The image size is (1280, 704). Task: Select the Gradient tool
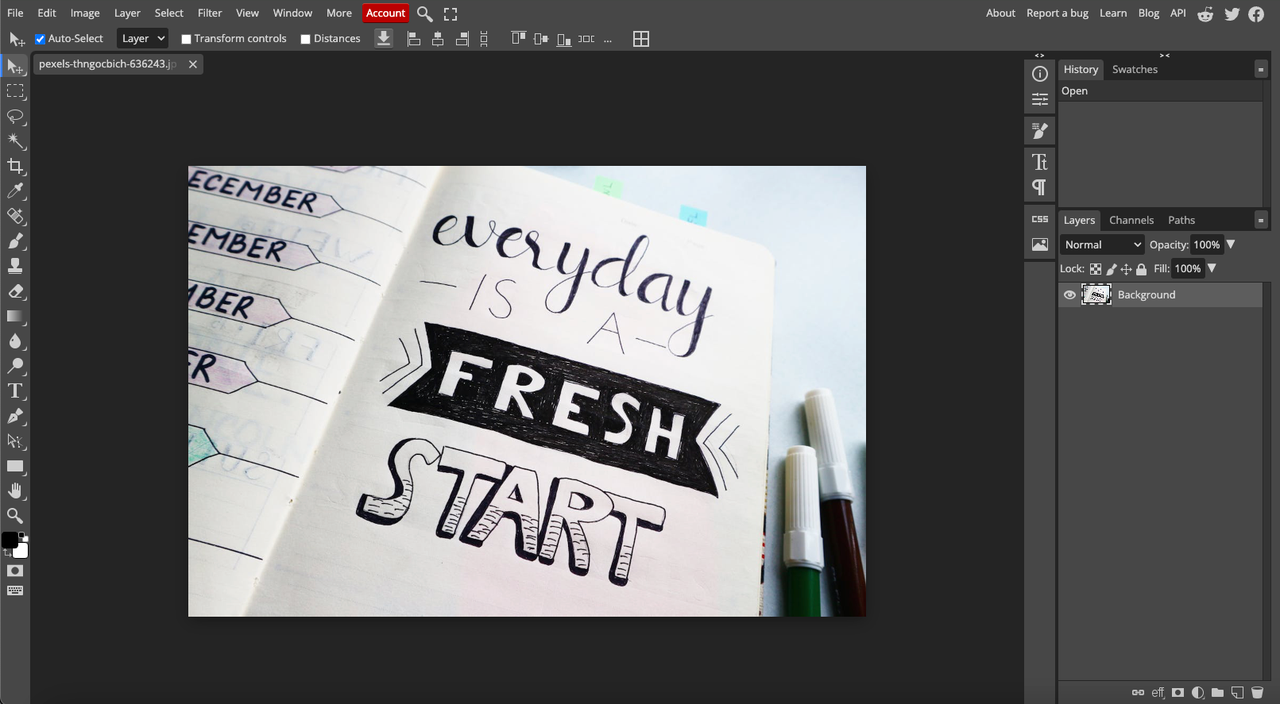(x=15, y=316)
